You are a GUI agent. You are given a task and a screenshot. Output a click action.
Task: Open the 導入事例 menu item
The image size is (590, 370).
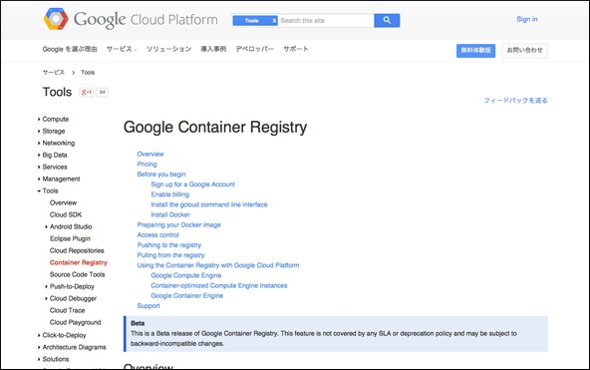click(213, 49)
